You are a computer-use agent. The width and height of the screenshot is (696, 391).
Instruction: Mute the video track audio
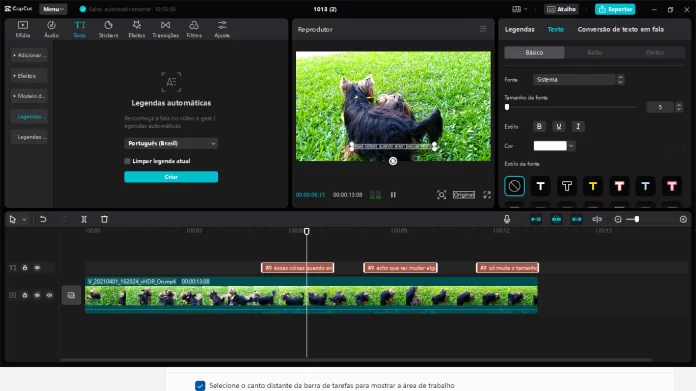[x=49, y=295]
